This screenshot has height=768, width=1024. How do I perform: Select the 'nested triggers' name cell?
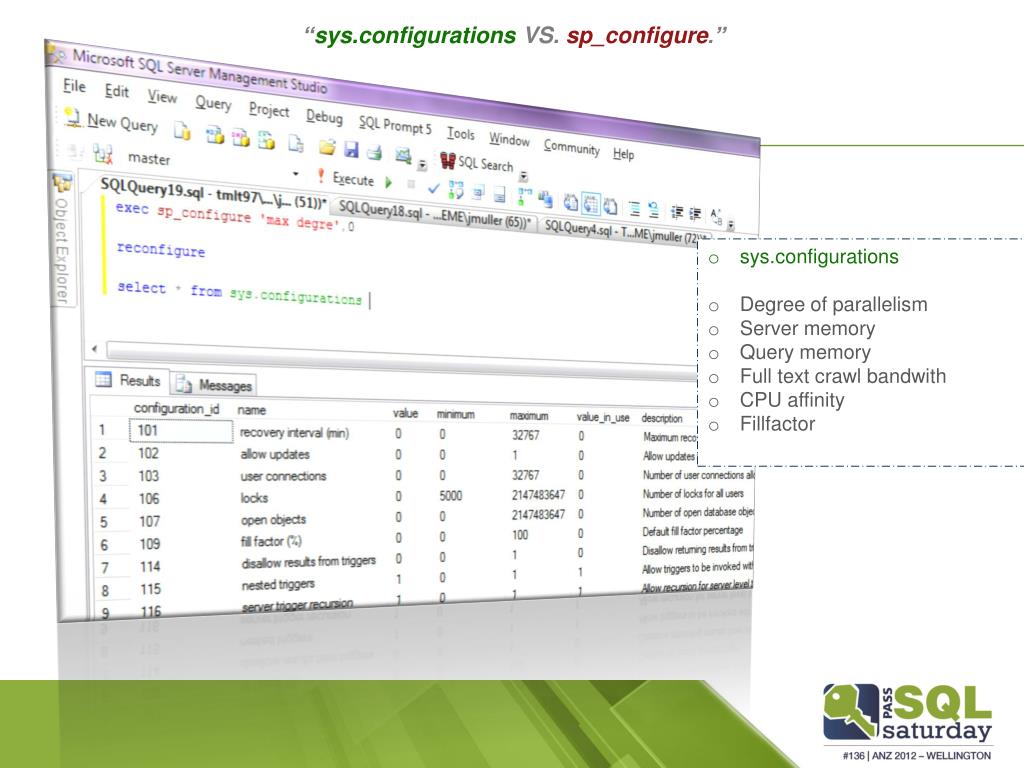point(278,584)
